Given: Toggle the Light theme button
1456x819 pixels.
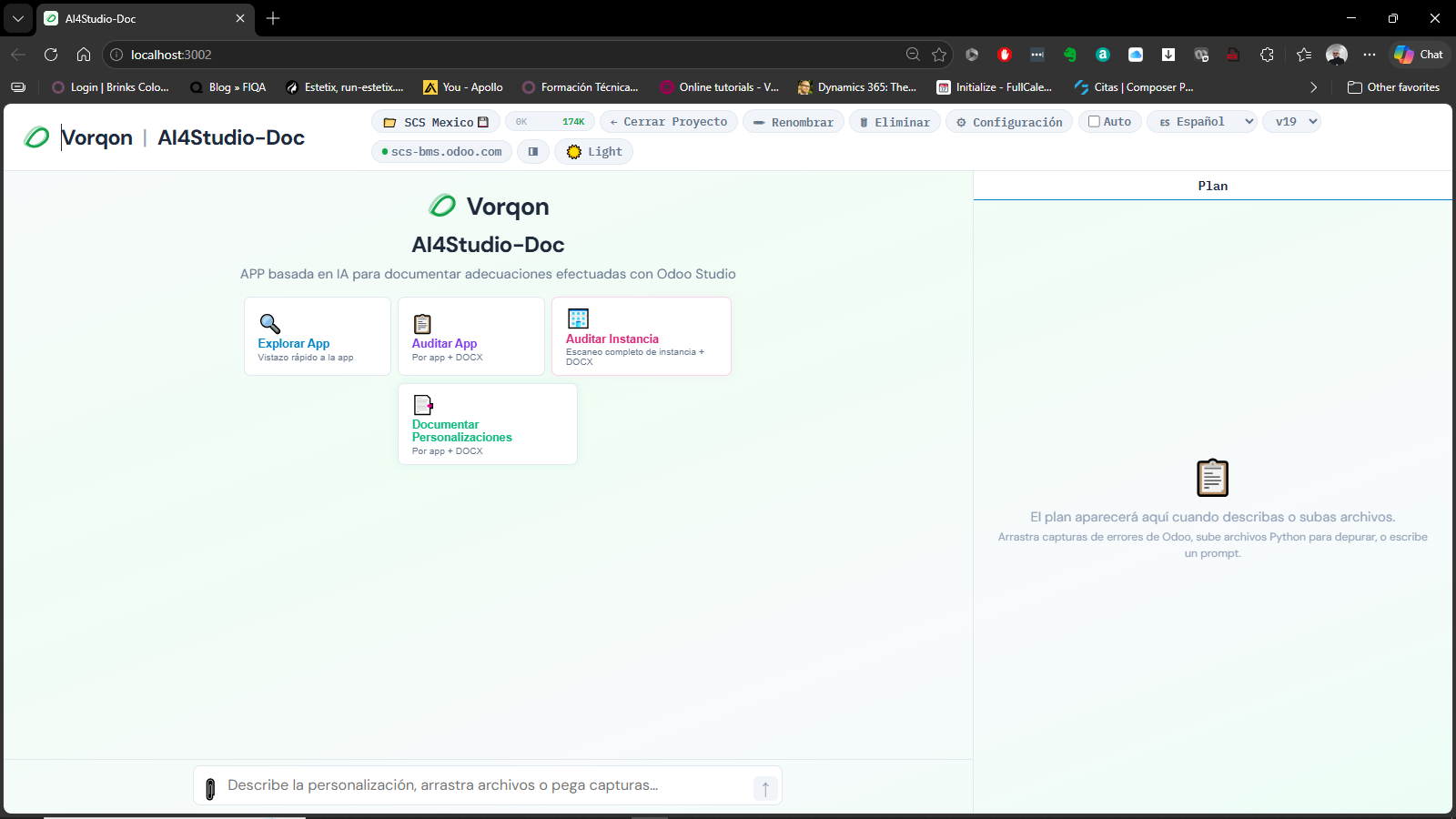Looking at the screenshot, I should click(593, 152).
